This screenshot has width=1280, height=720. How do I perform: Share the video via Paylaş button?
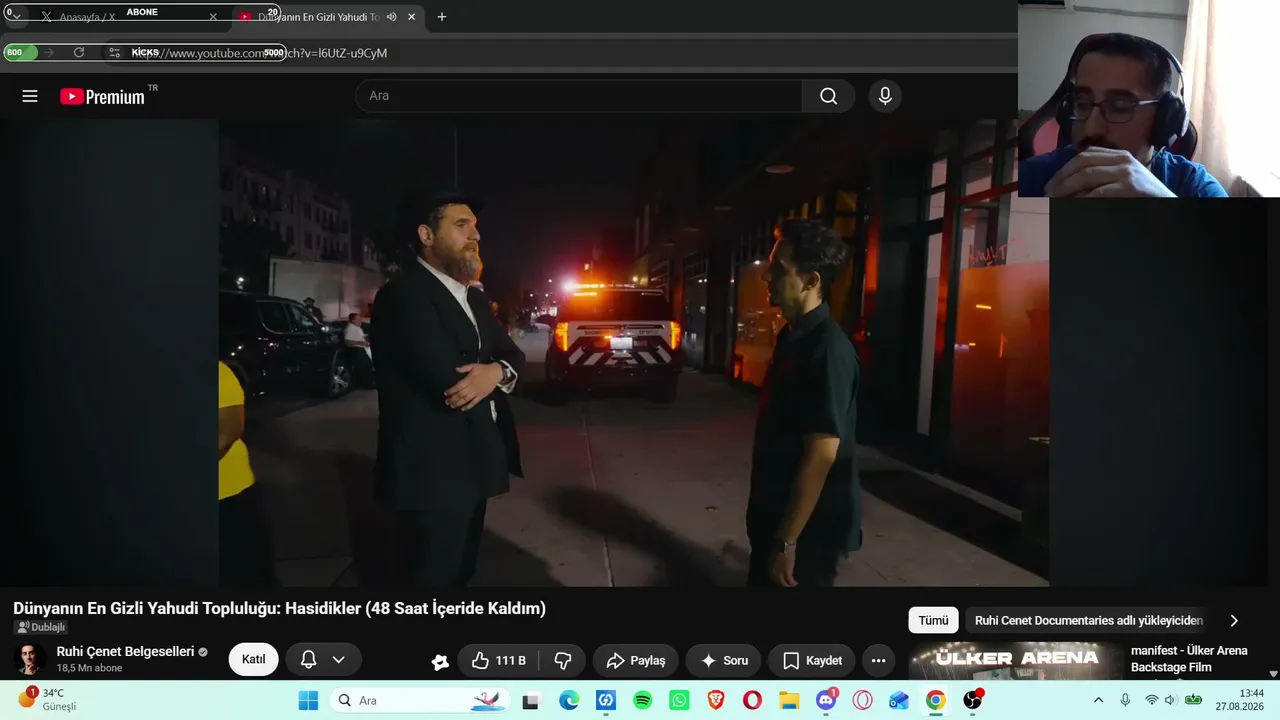coord(635,661)
